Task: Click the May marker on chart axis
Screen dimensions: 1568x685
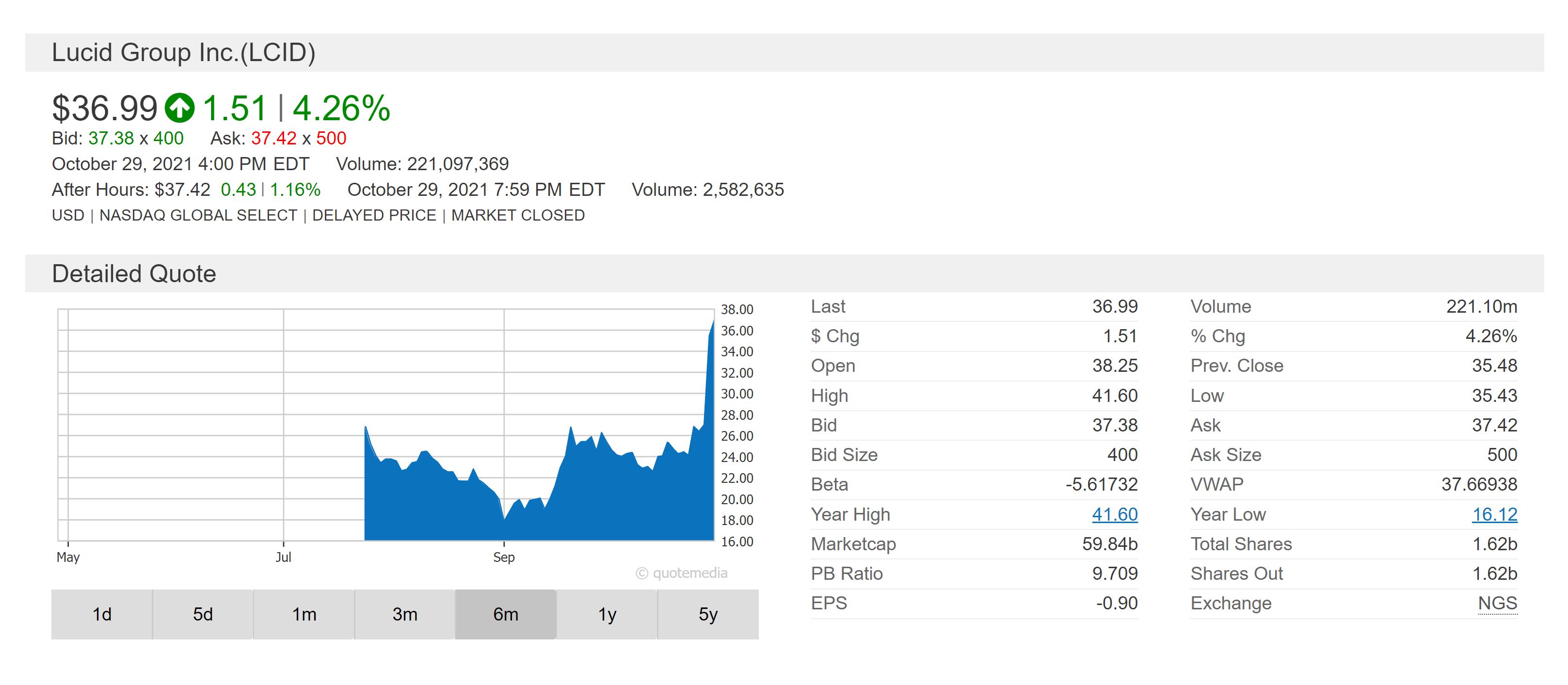Action: [68, 557]
